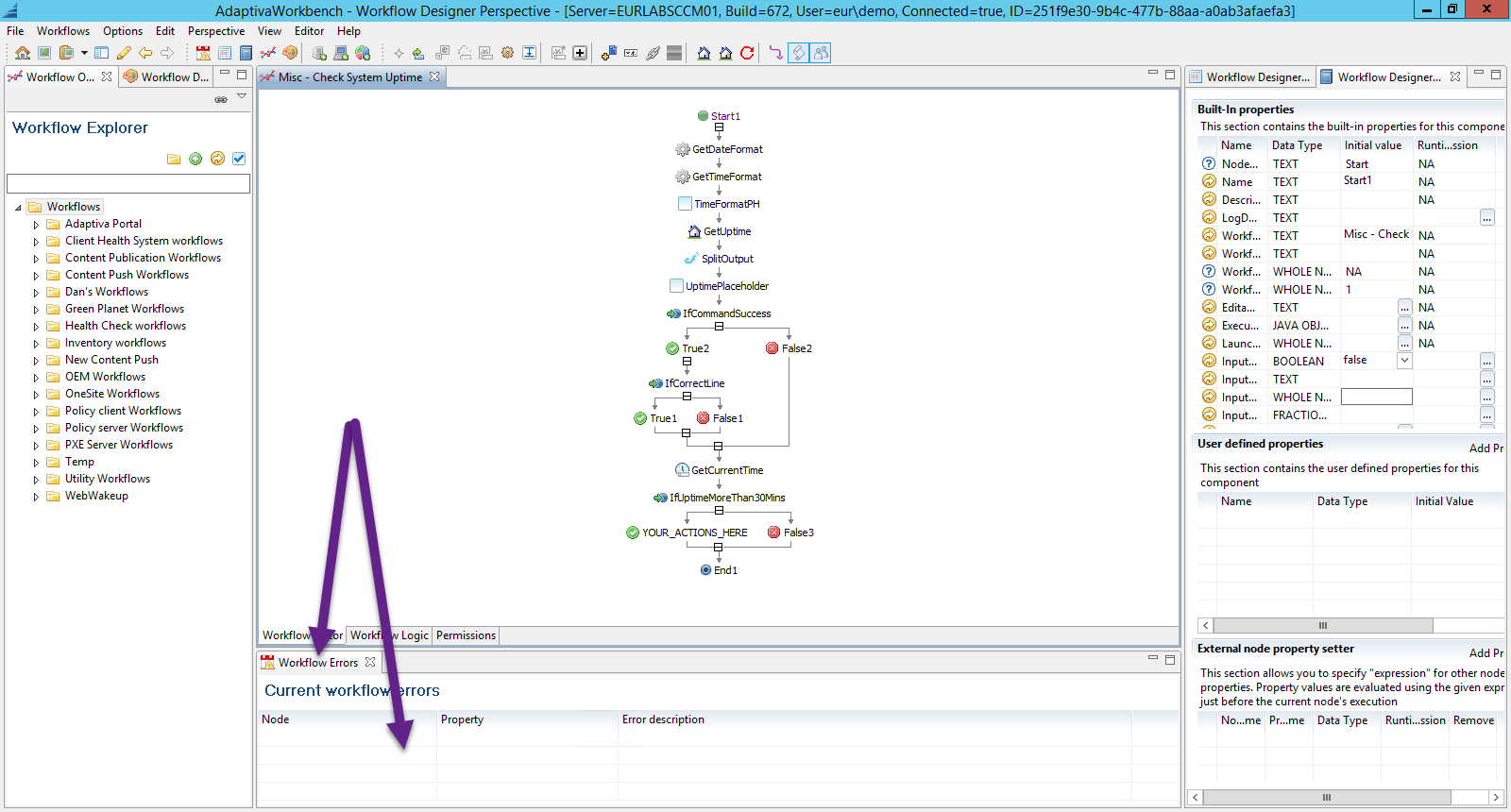Close the Misc - Check System Uptime tab
The image size is (1511, 812).
coord(434,77)
